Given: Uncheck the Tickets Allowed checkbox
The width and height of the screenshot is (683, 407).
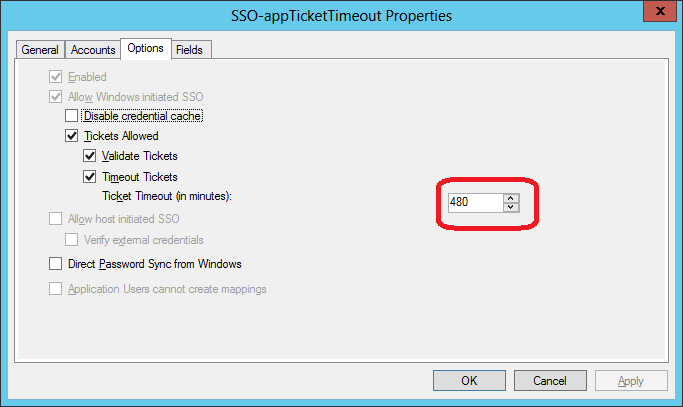Looking at the screenshot, I should pos(71,136).
